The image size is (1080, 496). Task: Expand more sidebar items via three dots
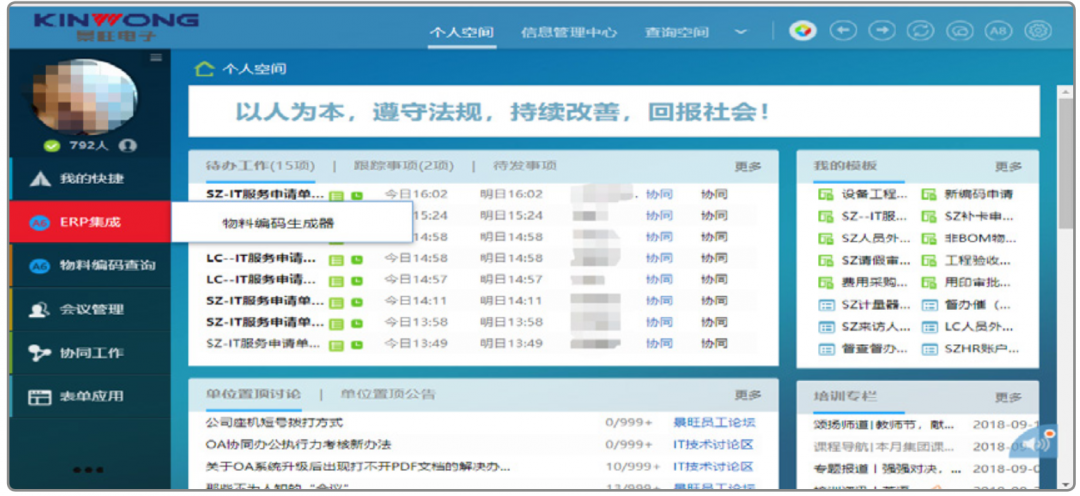pyautogui.click(x=88, y=469)
